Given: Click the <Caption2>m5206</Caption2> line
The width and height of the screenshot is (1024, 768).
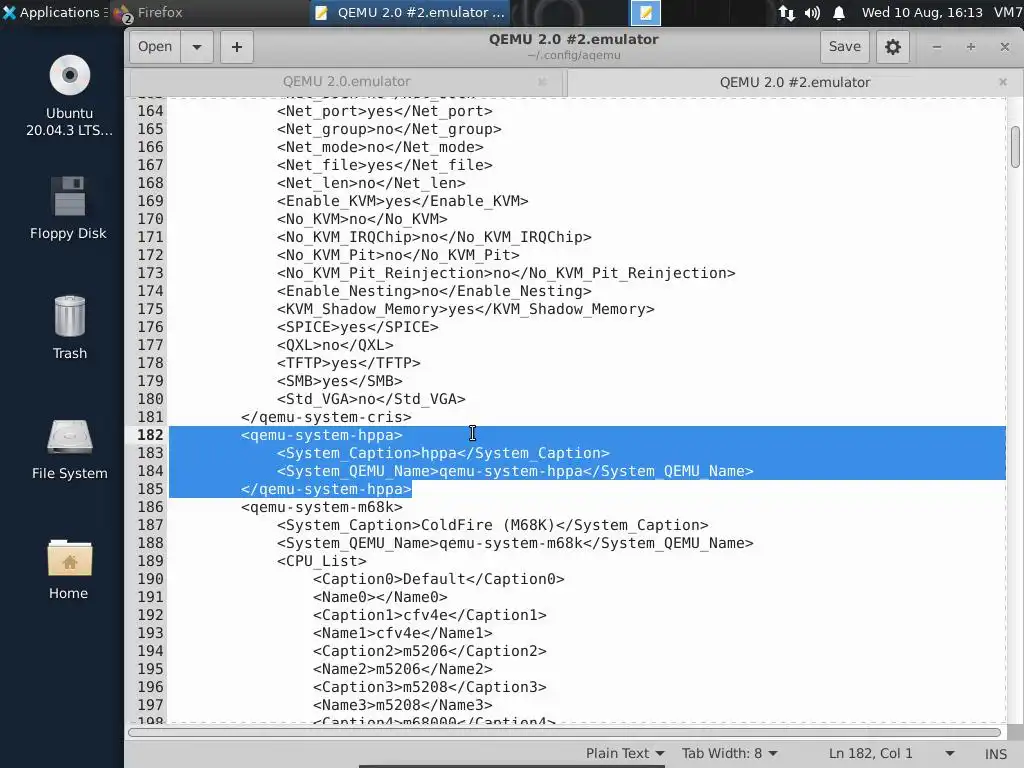Looking at the screenshot, I should click(429, 651).
